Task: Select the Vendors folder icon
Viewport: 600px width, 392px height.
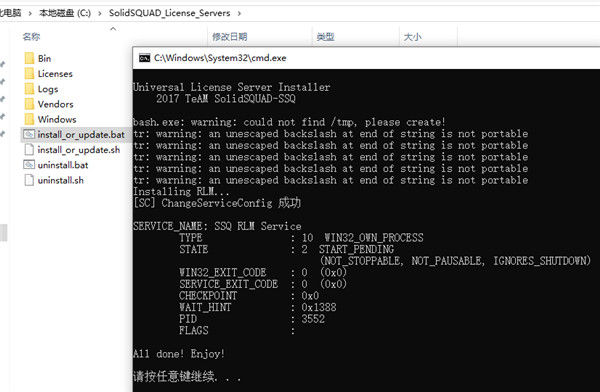Action: click(29, 104)
